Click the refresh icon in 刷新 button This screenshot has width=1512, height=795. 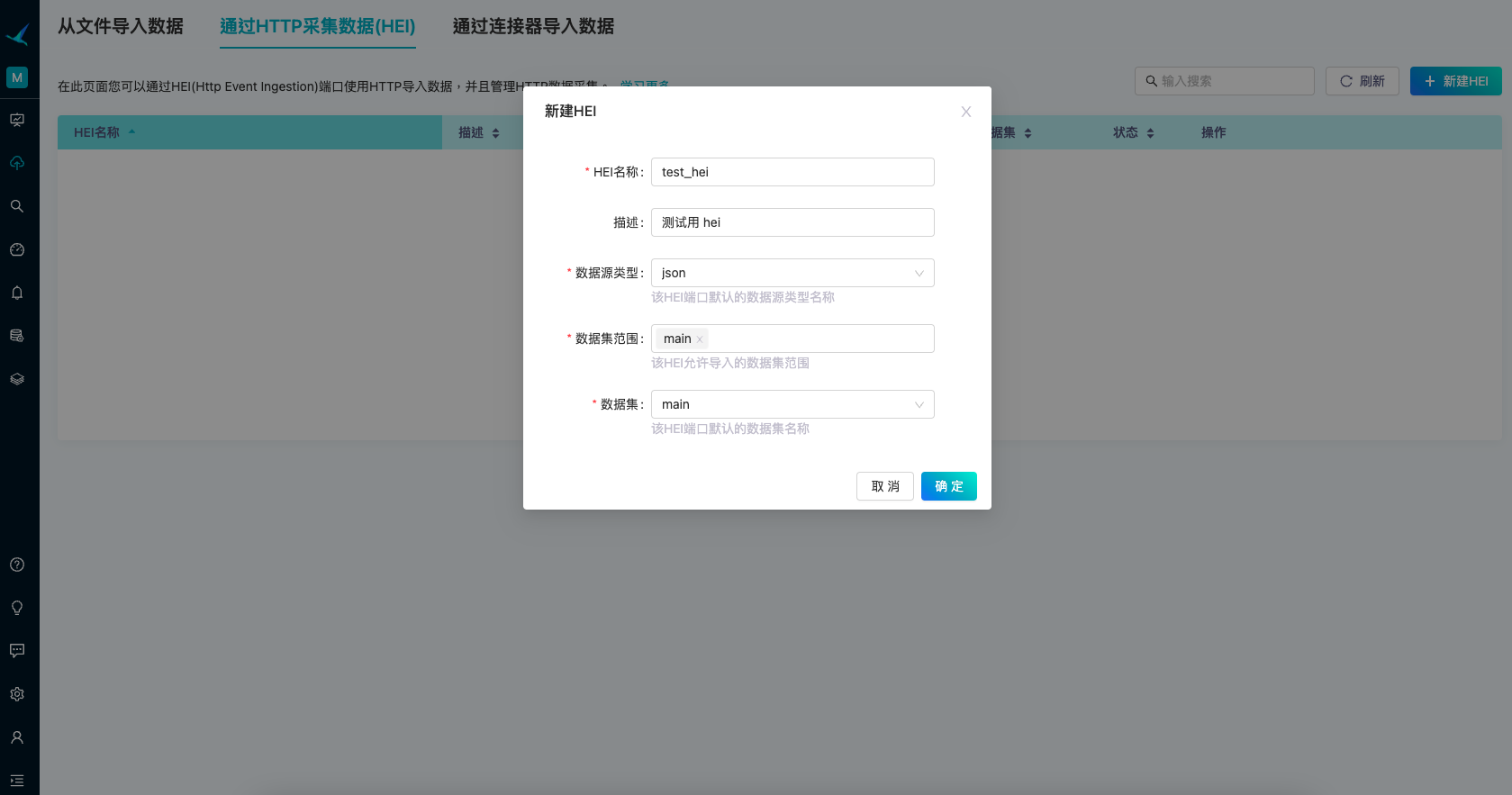[x=1346, y=81]
